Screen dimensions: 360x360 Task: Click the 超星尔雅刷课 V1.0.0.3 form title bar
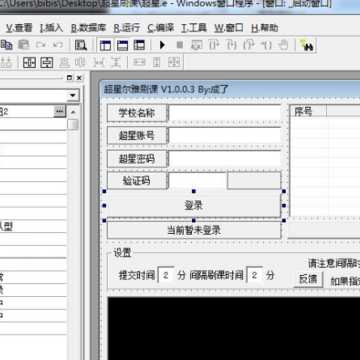(230, 89)
